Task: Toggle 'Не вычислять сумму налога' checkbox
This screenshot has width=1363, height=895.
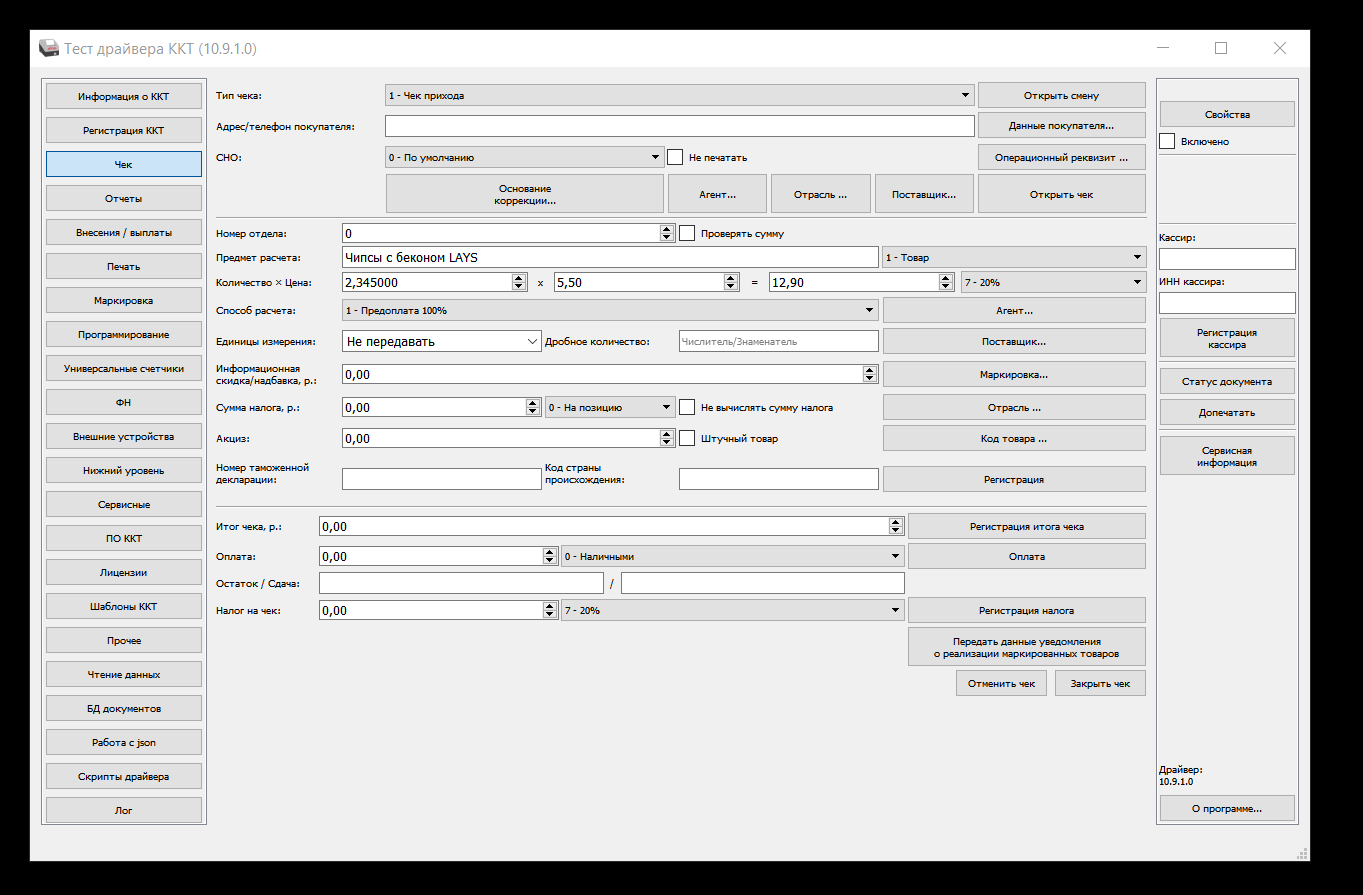Action: pos(687,407)
